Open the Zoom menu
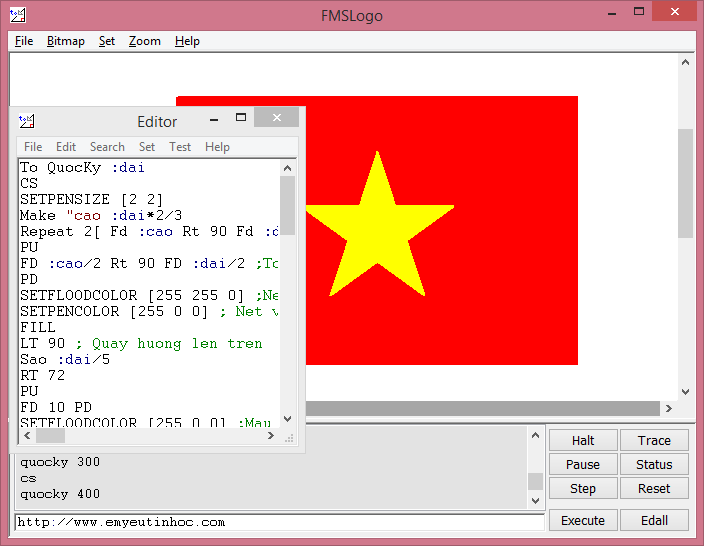The image size is (704, 546). pos(145,41)
